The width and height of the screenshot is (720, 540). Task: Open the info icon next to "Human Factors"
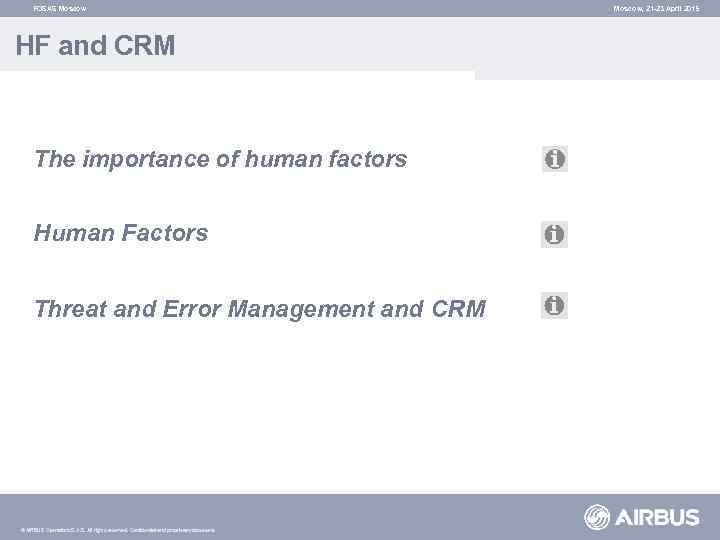click(x=554, y=234)
